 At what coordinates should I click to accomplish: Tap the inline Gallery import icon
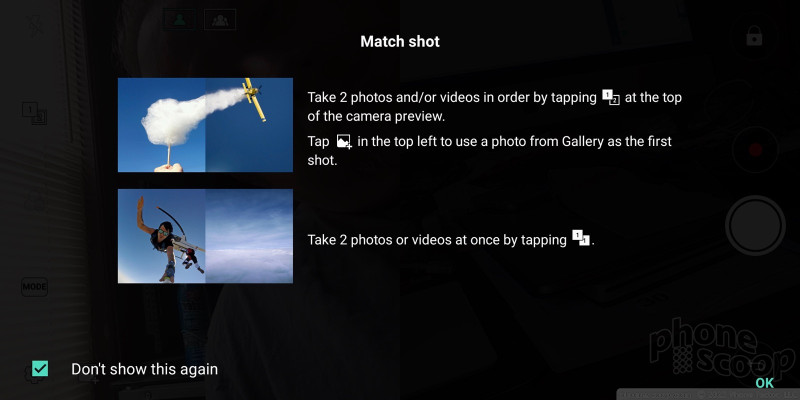344,141
